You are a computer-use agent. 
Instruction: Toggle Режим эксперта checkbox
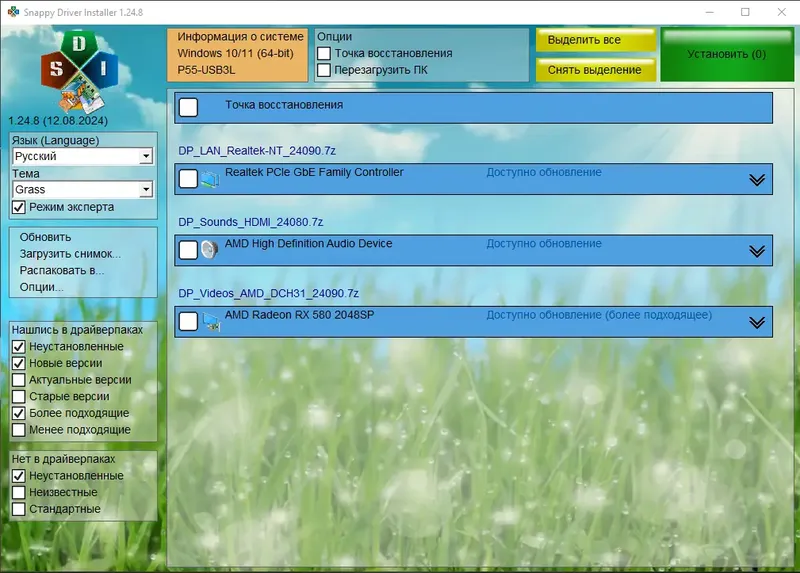point(19,207)
